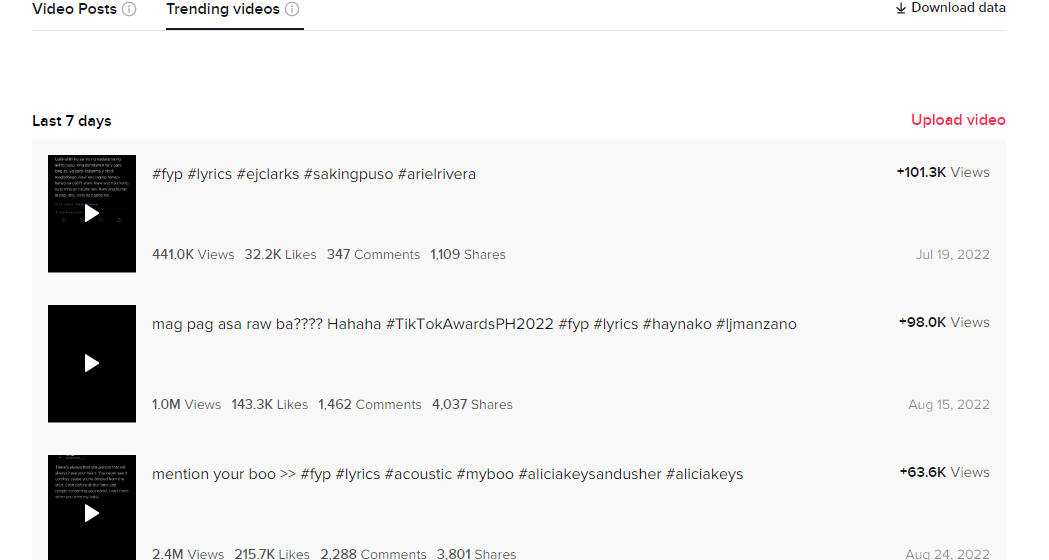Click the +101.3K Views trending stat
This screenshot has height=560, width=1049.
[943, 172]
